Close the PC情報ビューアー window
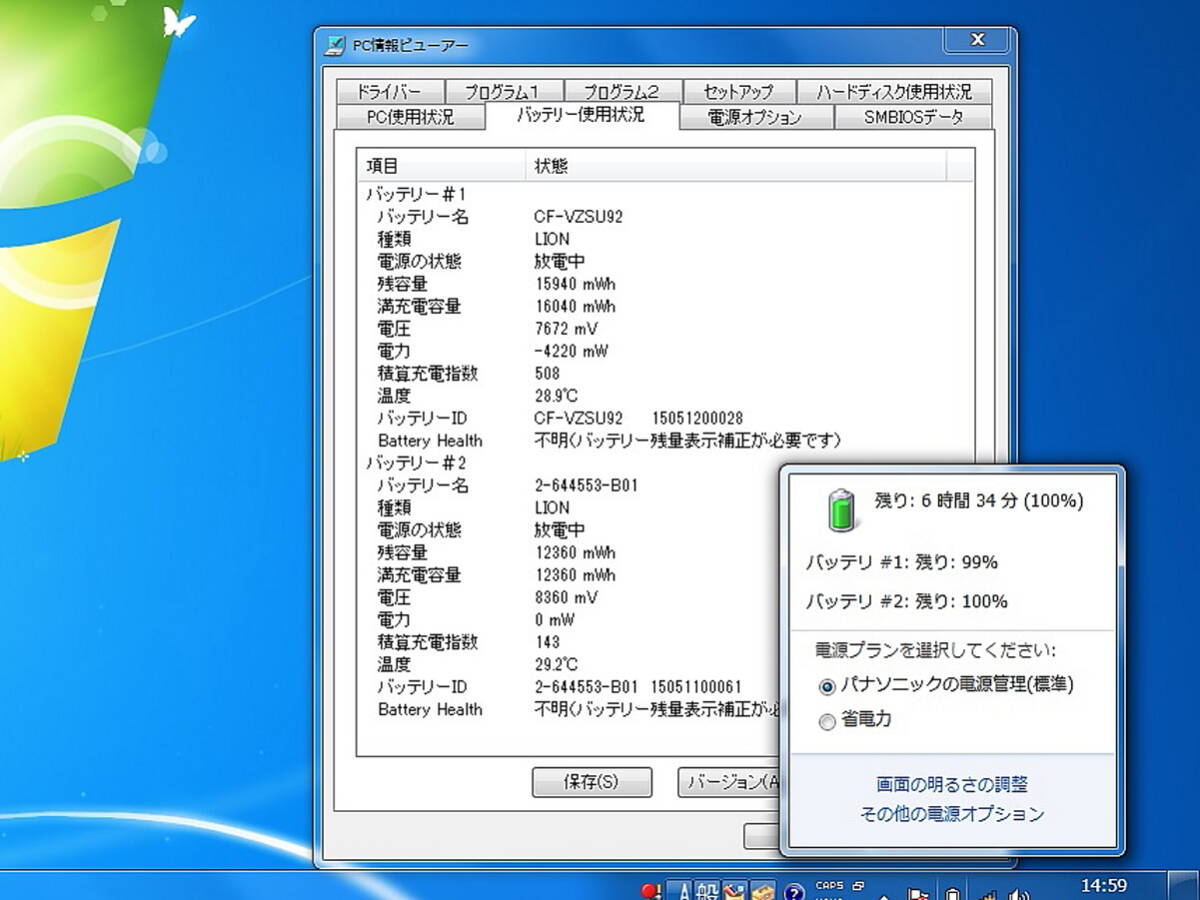The height and width of the screenshot is (900, 1200). [x=977, y=40]
